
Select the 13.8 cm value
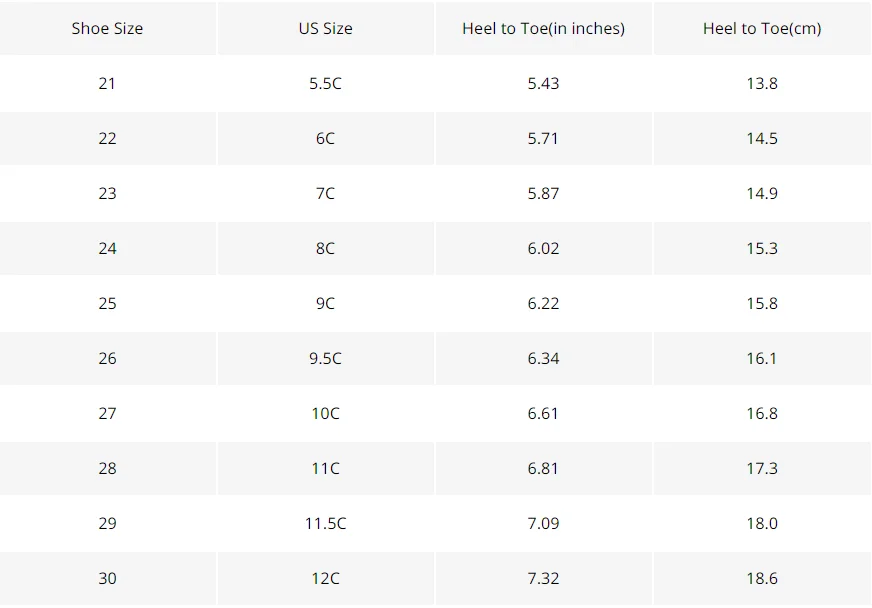coord(762,83)
